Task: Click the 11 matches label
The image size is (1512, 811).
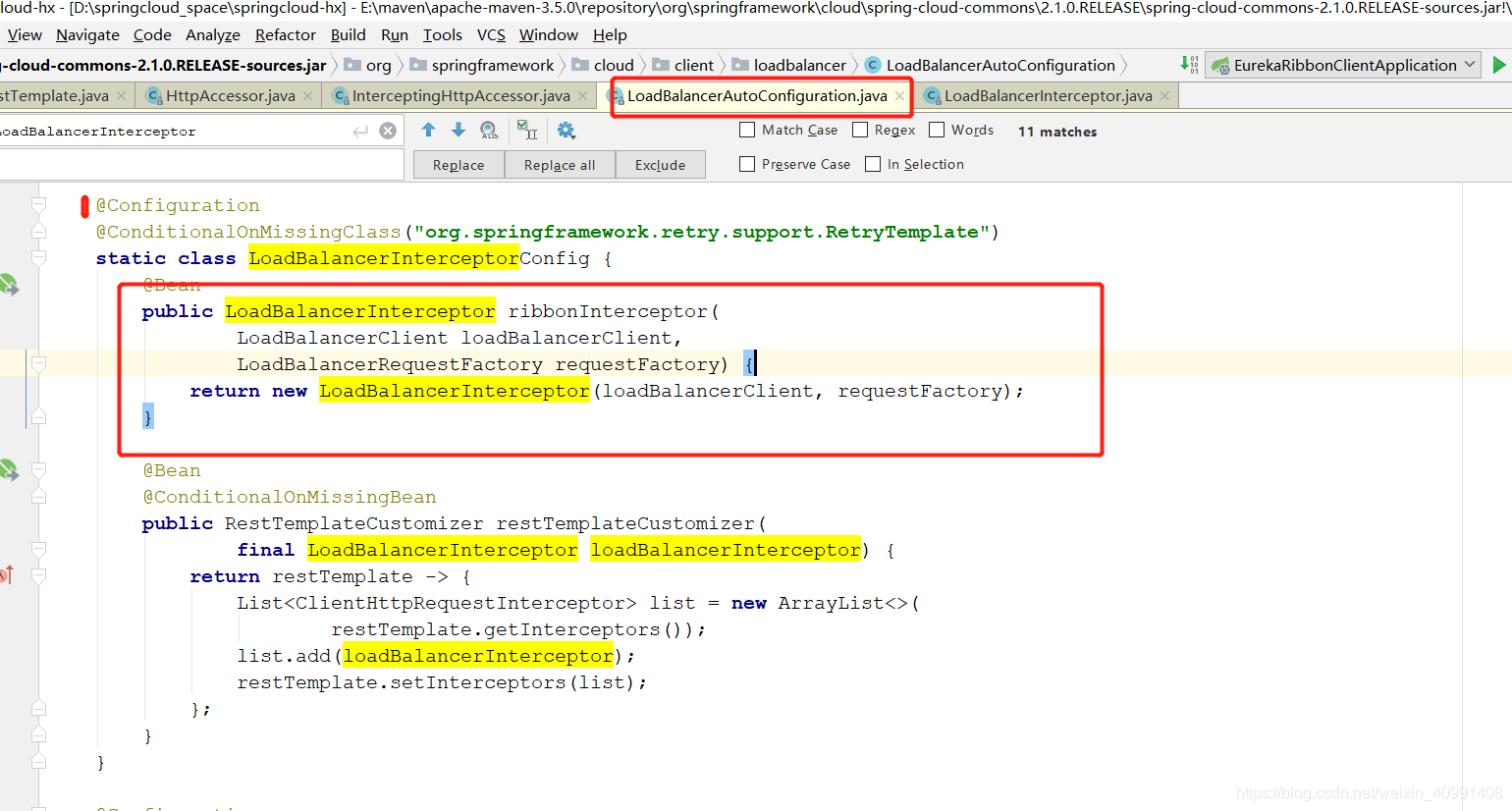Action: pyautogui.click(x=1057, y=132)
